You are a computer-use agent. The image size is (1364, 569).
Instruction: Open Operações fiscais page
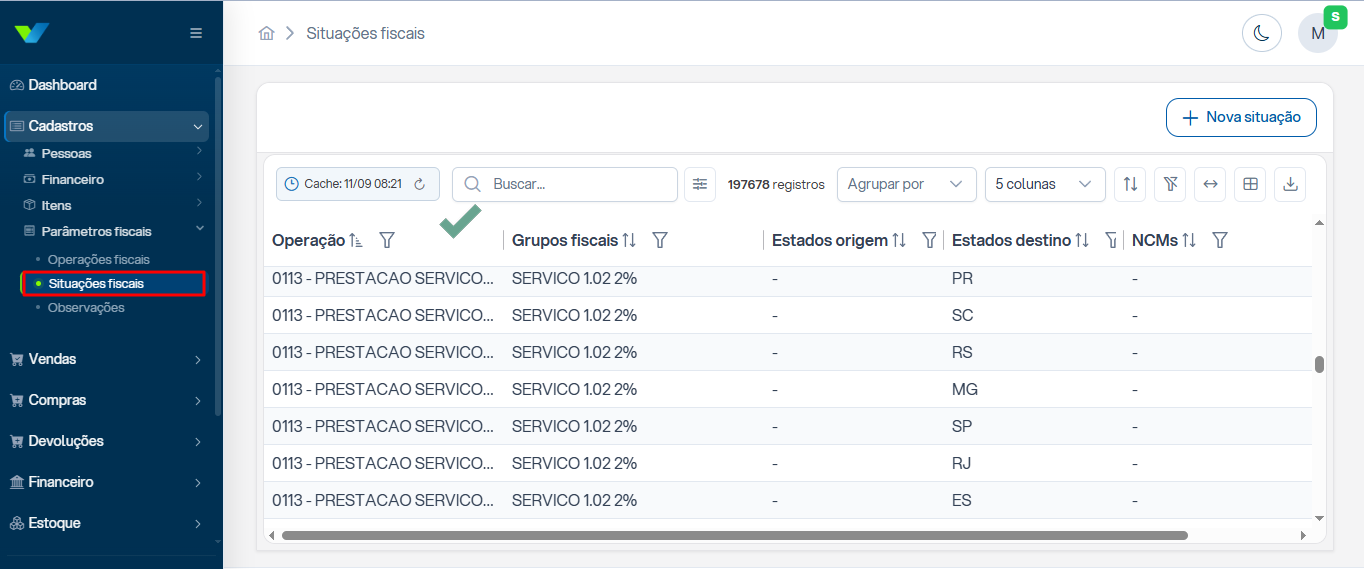pos(99,259)
